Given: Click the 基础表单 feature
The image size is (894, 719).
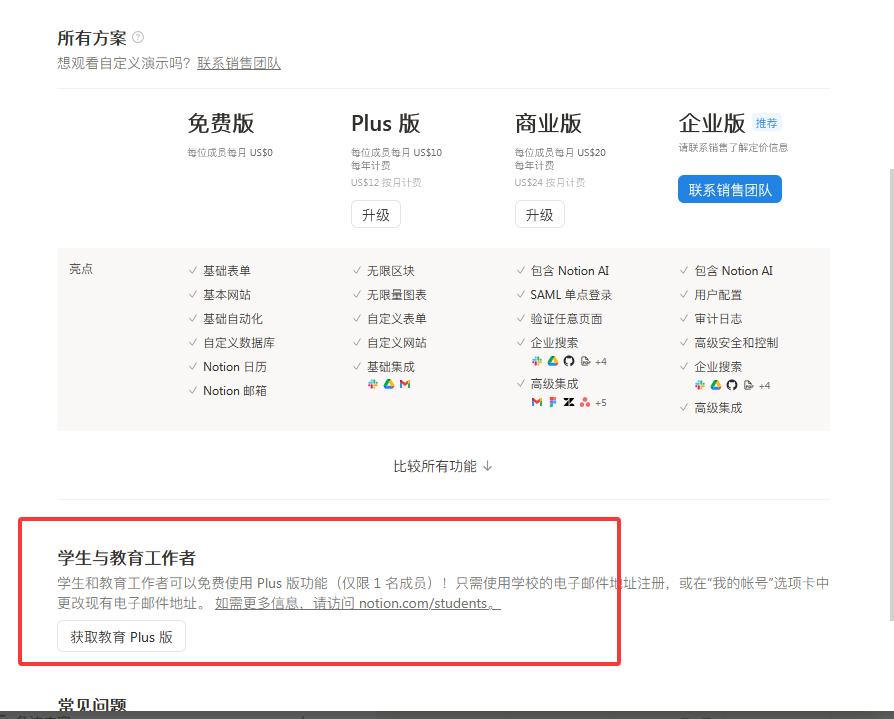Looking at the screenshot, I should pyautogui.click(x=227, y=271).
